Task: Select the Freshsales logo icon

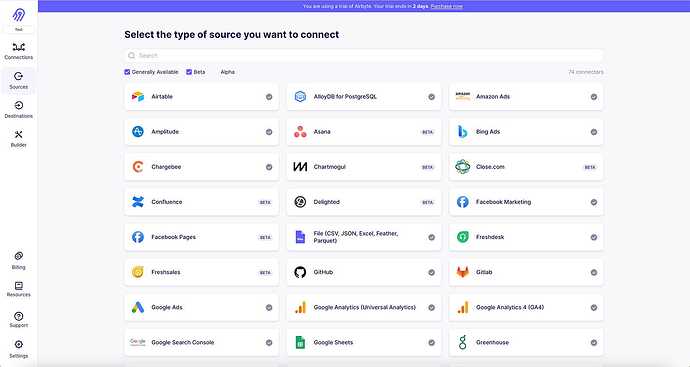Action: 138,272
